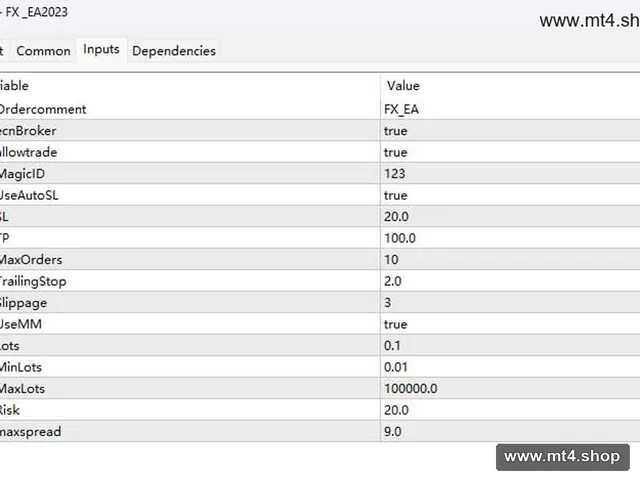Select the Slippage value 3

coord(510,302)
